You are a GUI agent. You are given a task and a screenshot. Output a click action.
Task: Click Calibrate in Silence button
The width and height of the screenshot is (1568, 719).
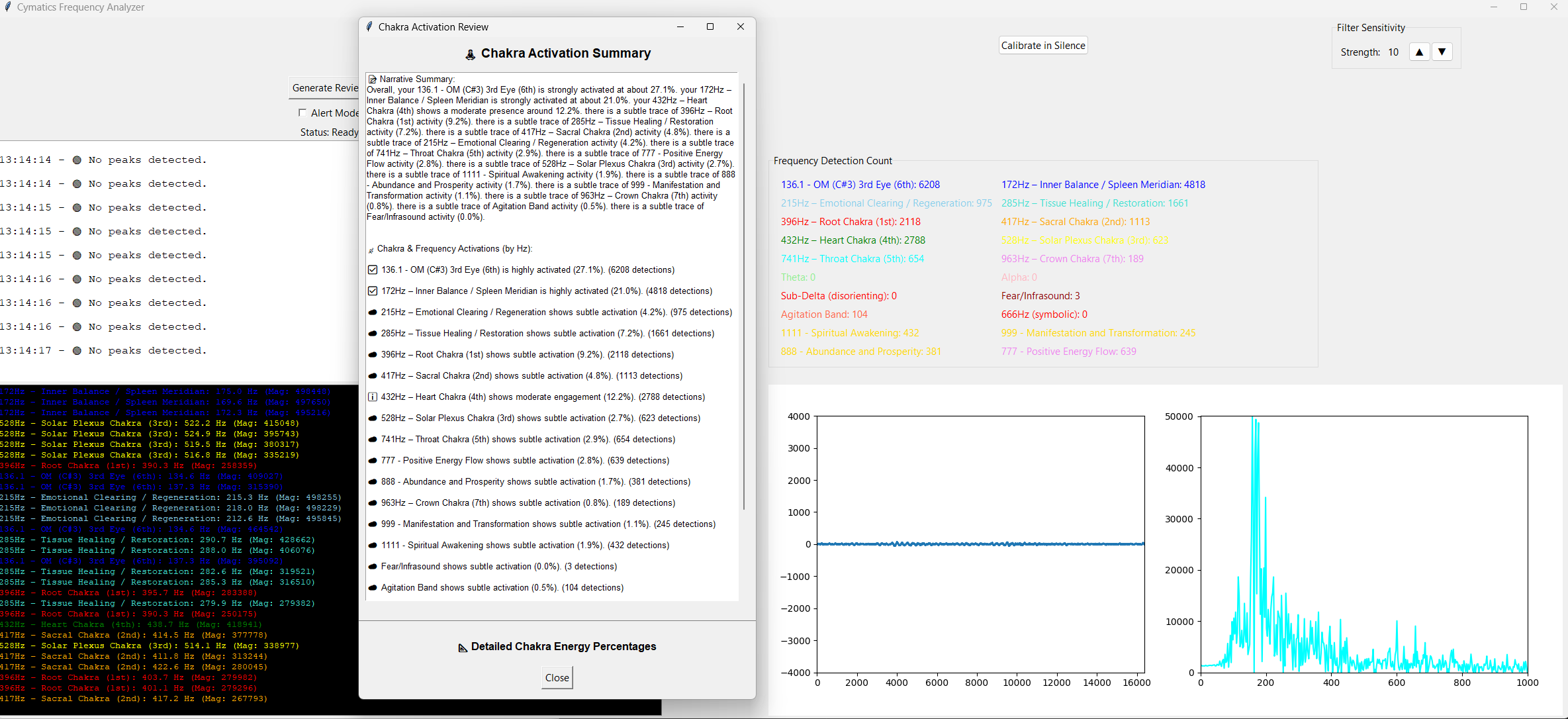[1042, 46]
